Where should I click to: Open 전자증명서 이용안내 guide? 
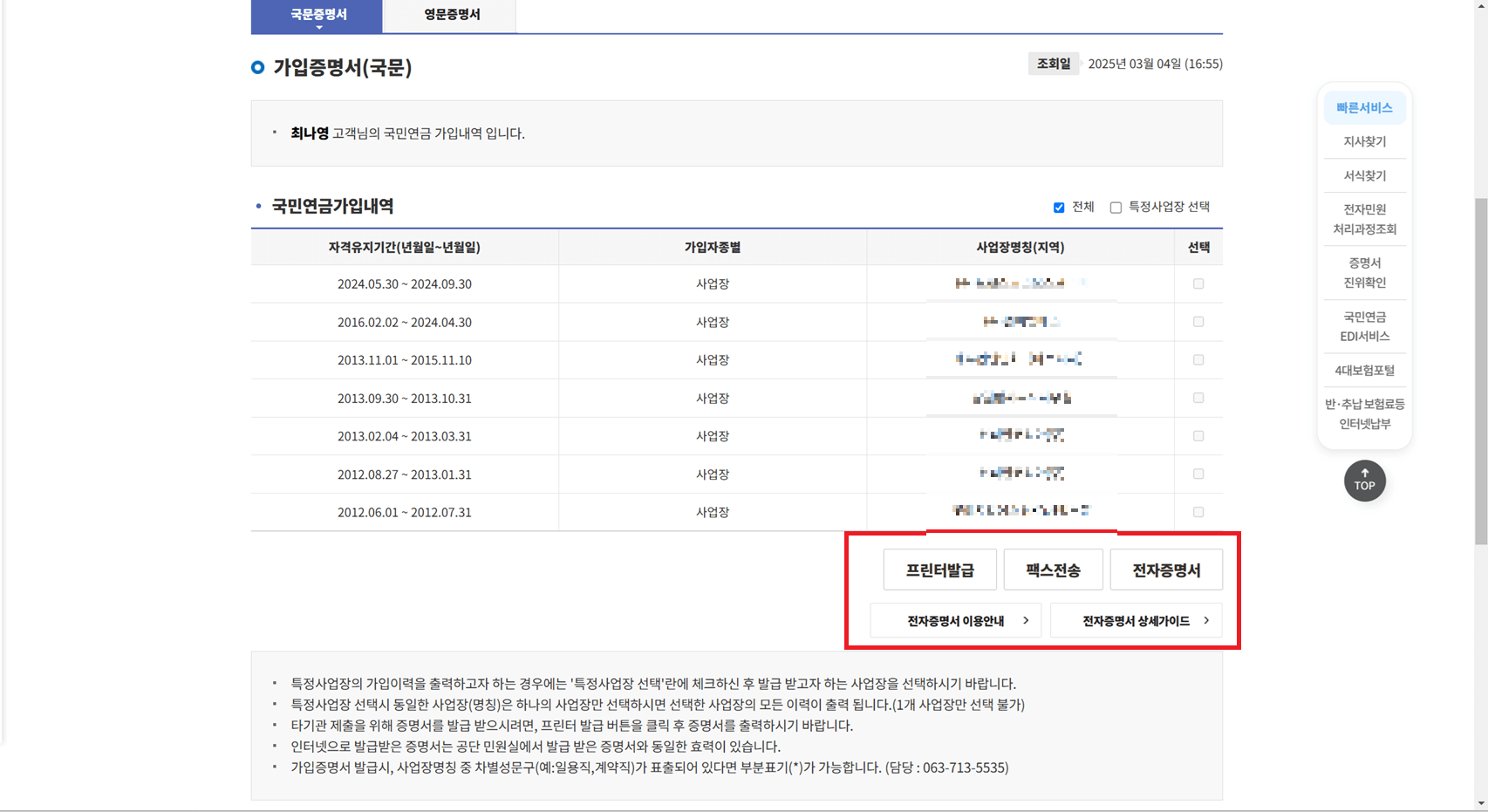[955, 620]
